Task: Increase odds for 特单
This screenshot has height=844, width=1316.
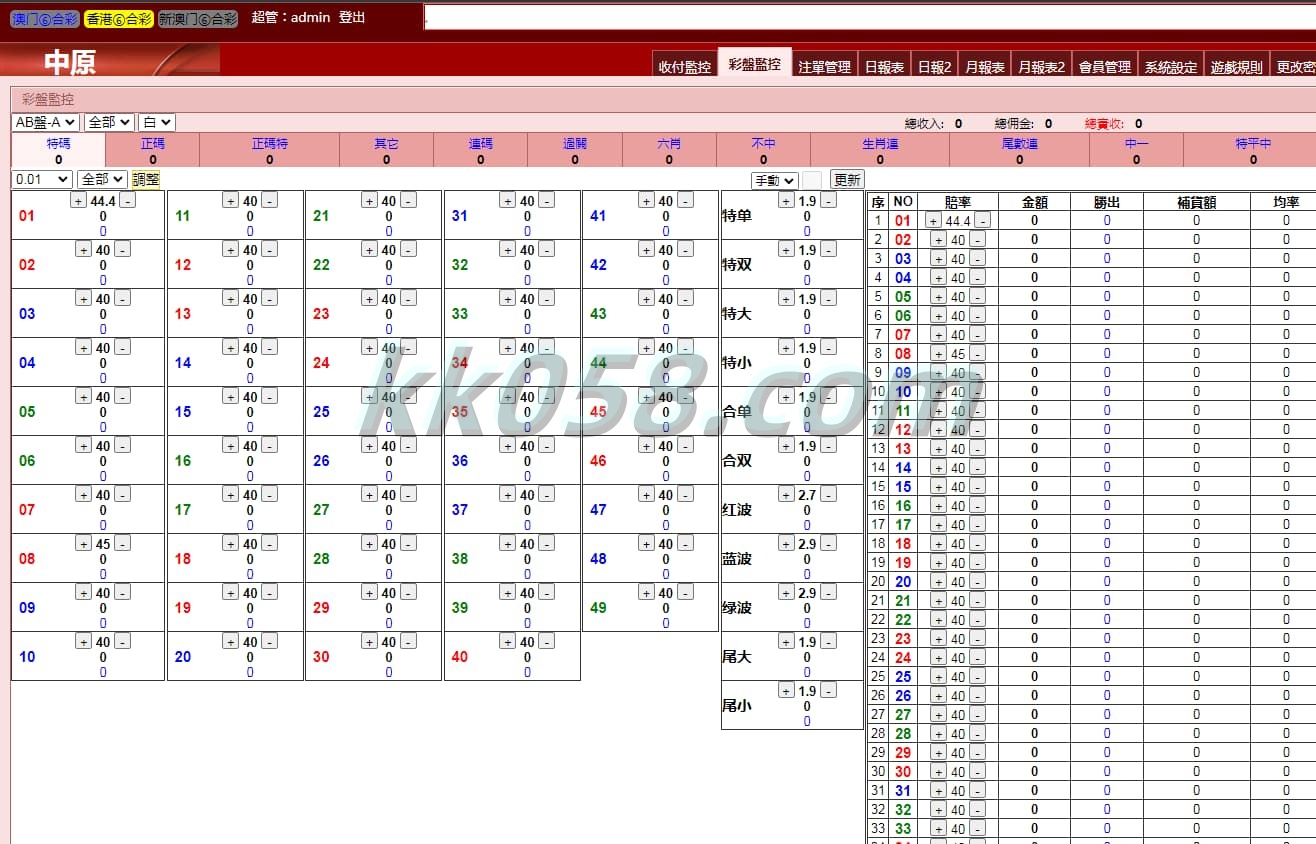Action: pyautogui.click(x=787, y=201)
